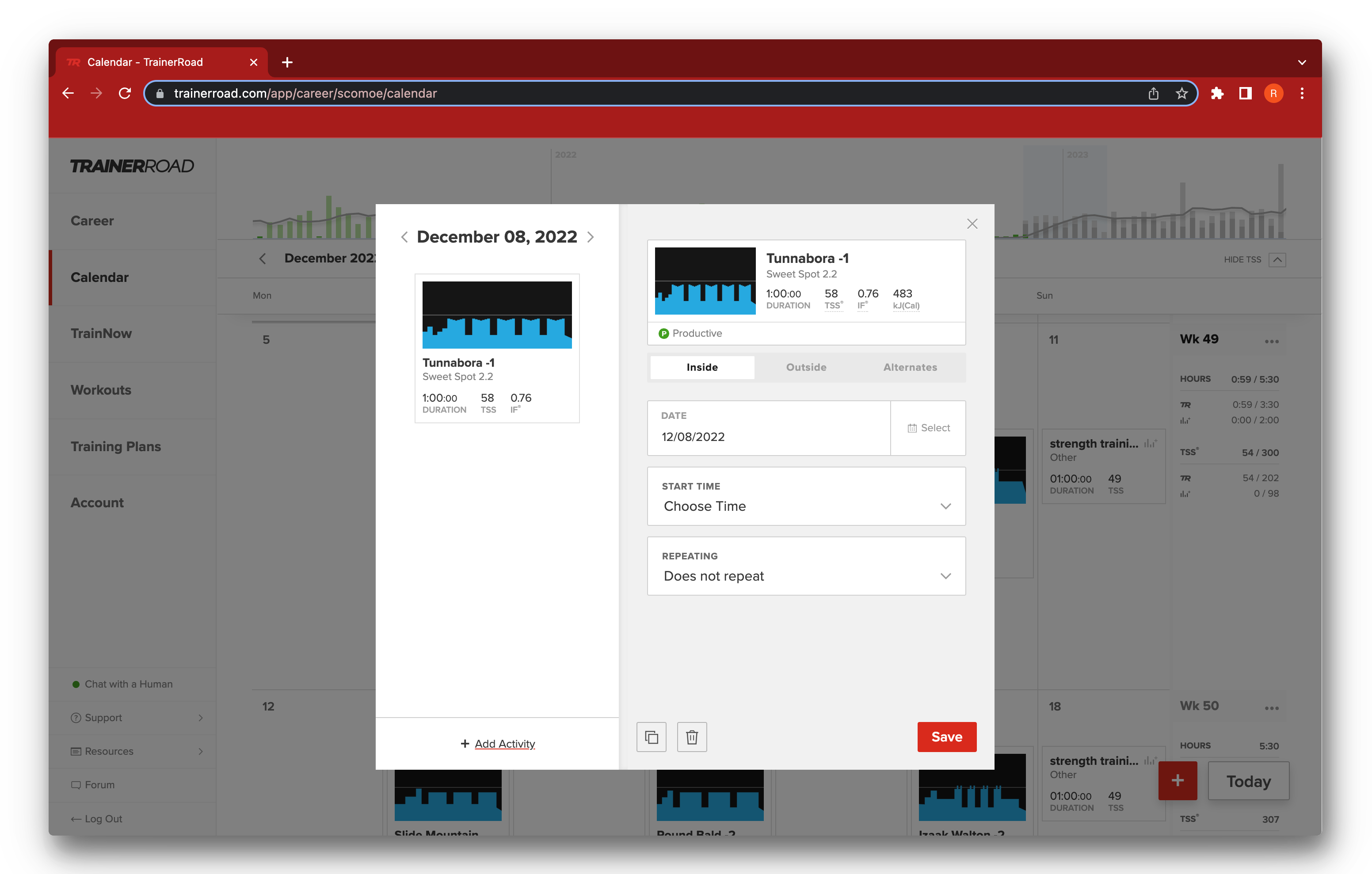Switch to the Inside tab
This screenshot has height=874, width=1372.
tap(702, 368)
